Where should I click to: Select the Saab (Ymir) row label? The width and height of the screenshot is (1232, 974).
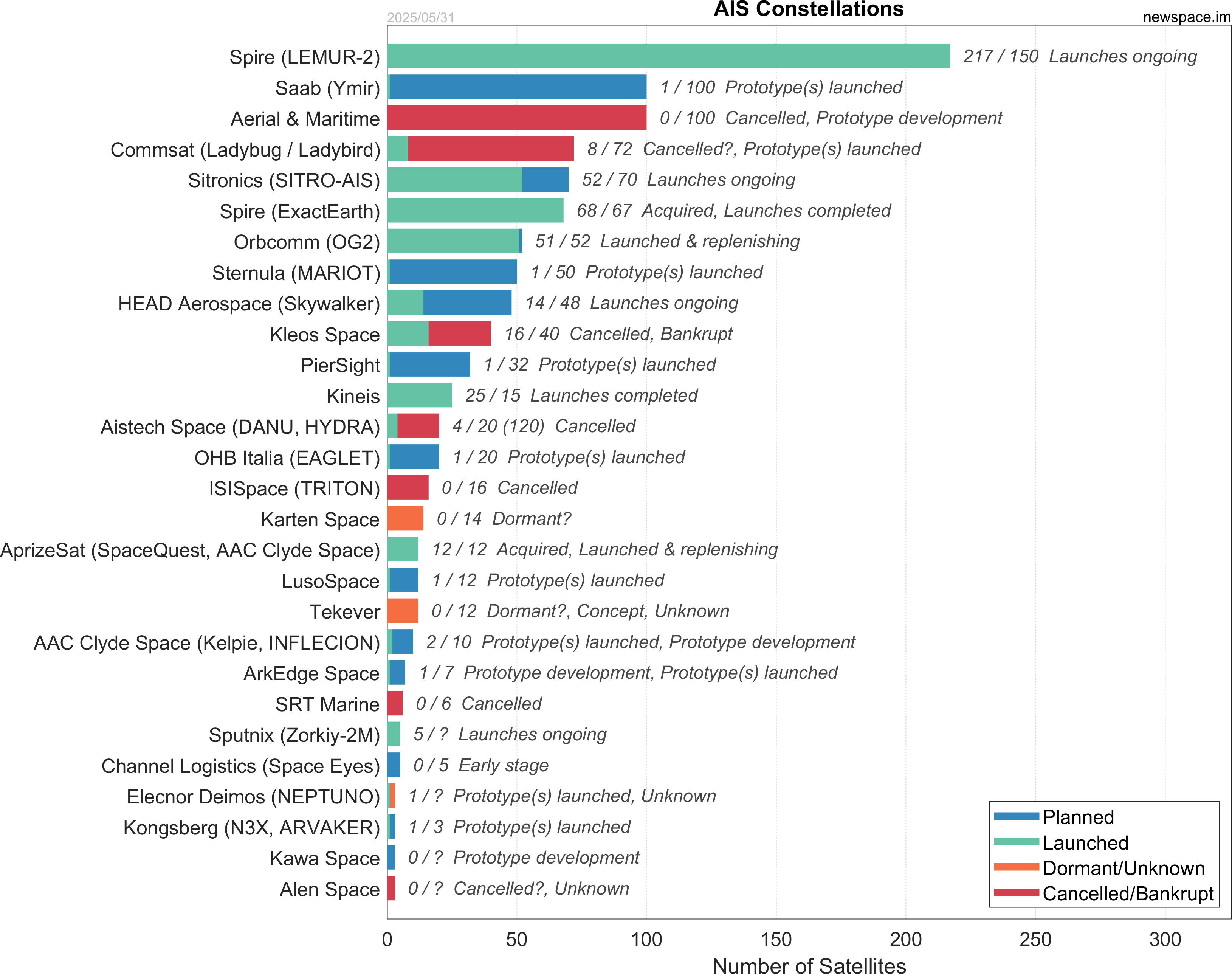click(327, 88)
